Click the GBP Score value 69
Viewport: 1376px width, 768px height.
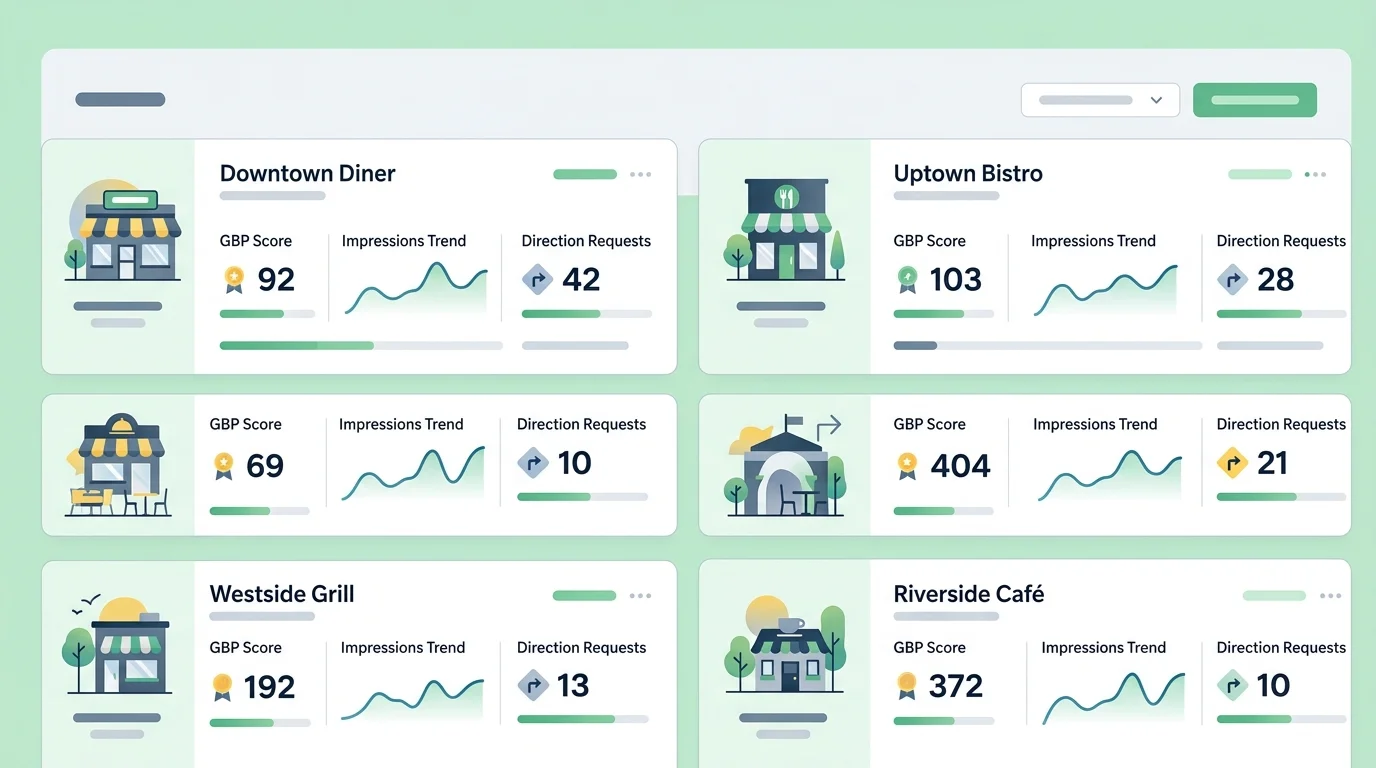pos(265,466)
